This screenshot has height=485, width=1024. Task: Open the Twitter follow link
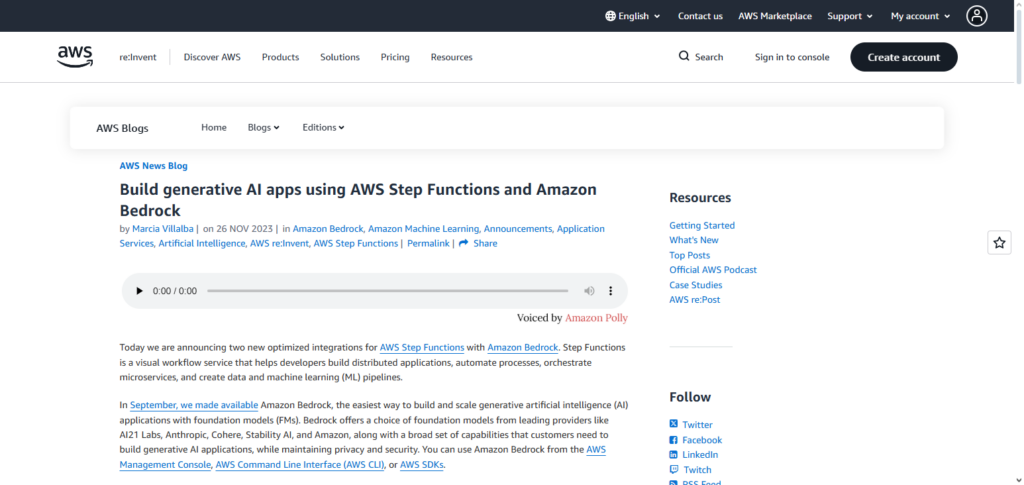tap(696, 425)
